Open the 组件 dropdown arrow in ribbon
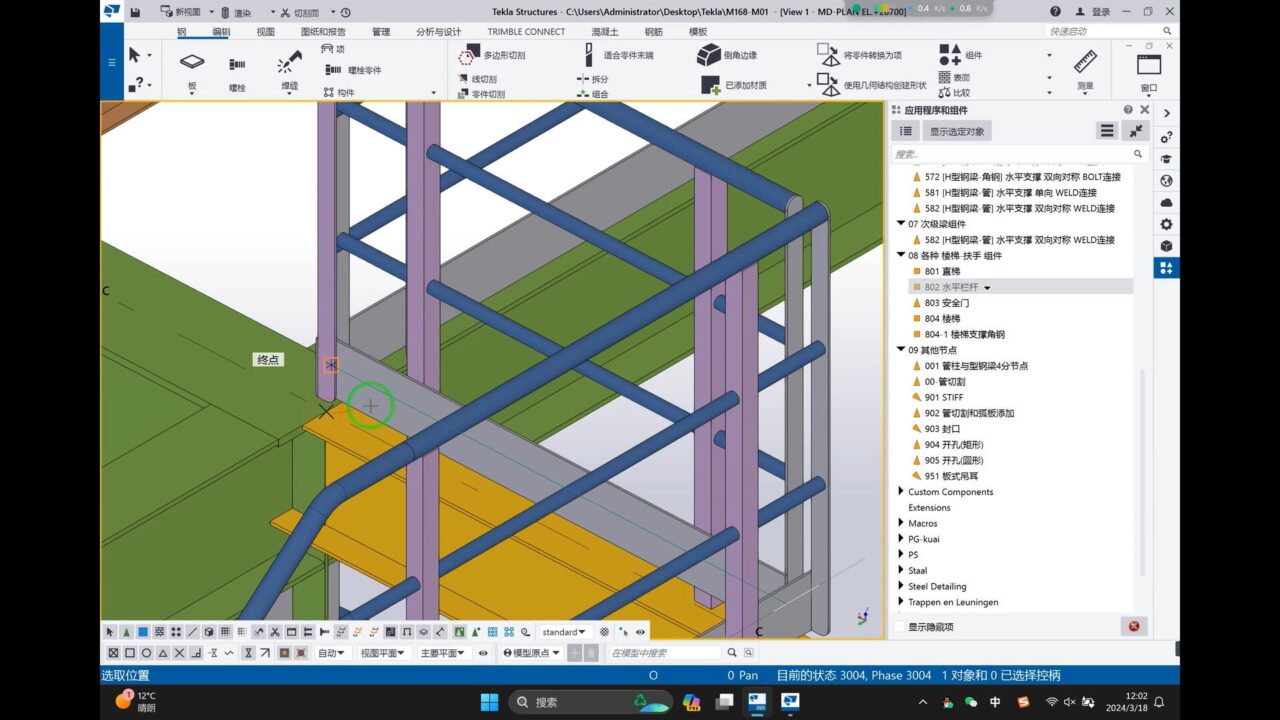The image size is (1280, 720). click(x=1049, y=55)
